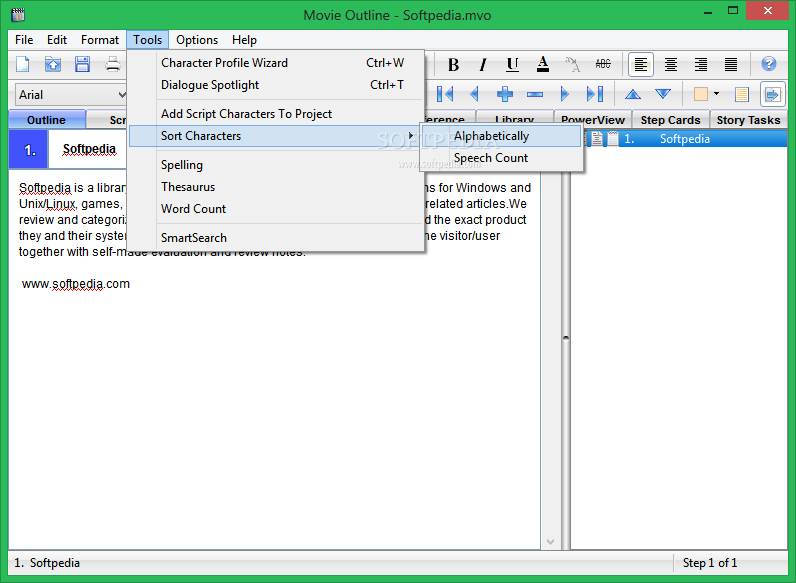Launch Character Profile Wizard
Screen dimensions: 796x583
[x=277, y=62]
